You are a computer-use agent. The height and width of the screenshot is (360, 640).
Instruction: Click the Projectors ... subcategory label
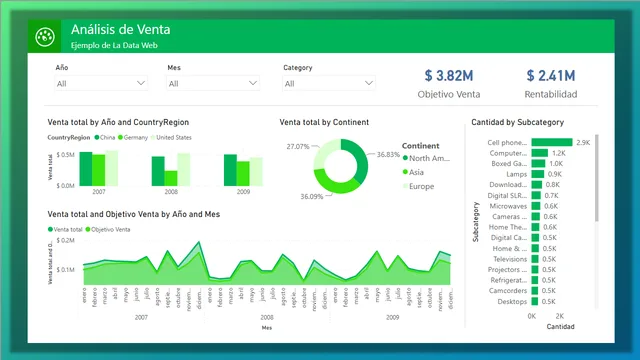pos(507,270)
